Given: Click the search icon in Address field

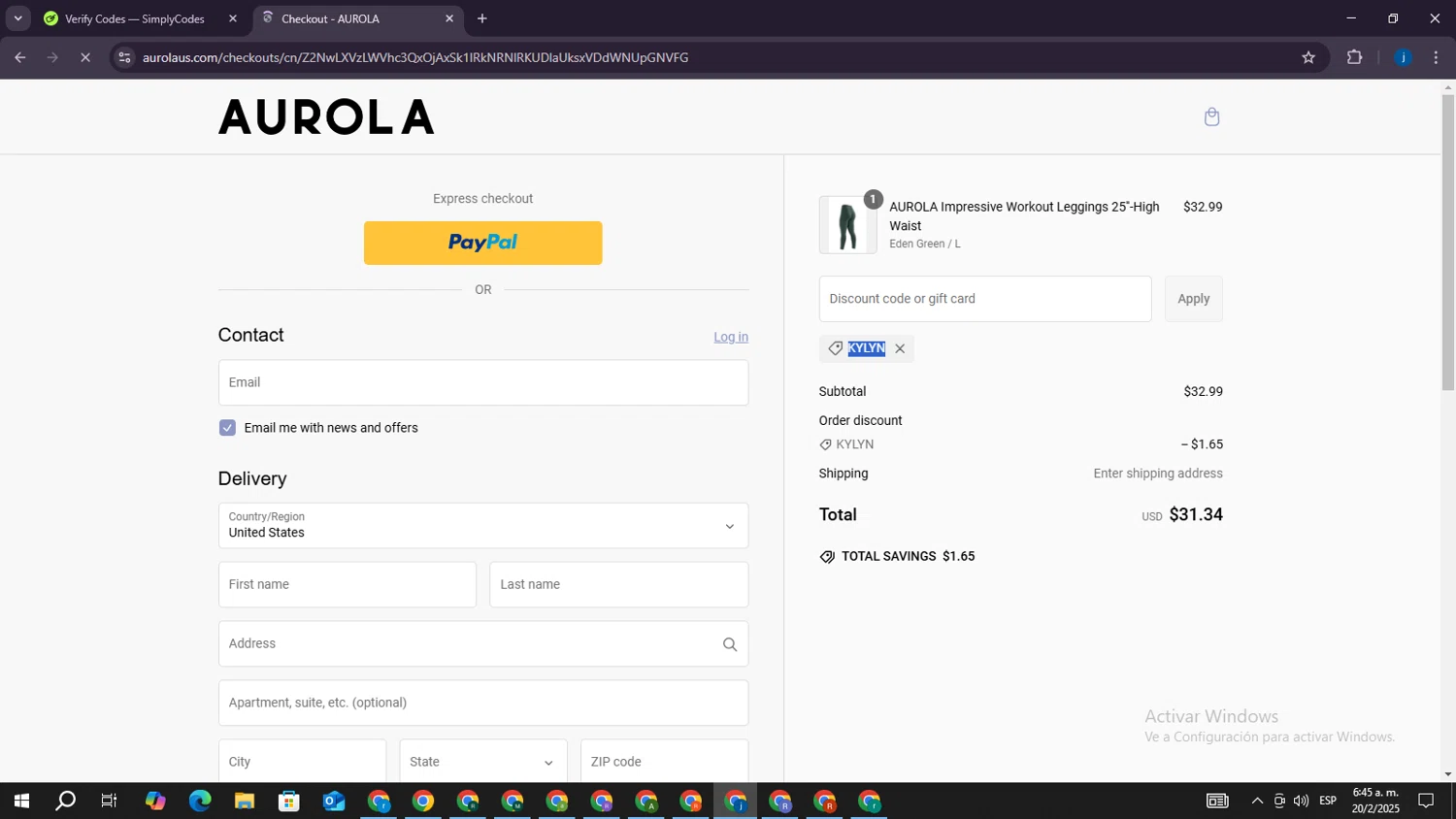Looking at the screenshot, I should click(x=730, y=644).
